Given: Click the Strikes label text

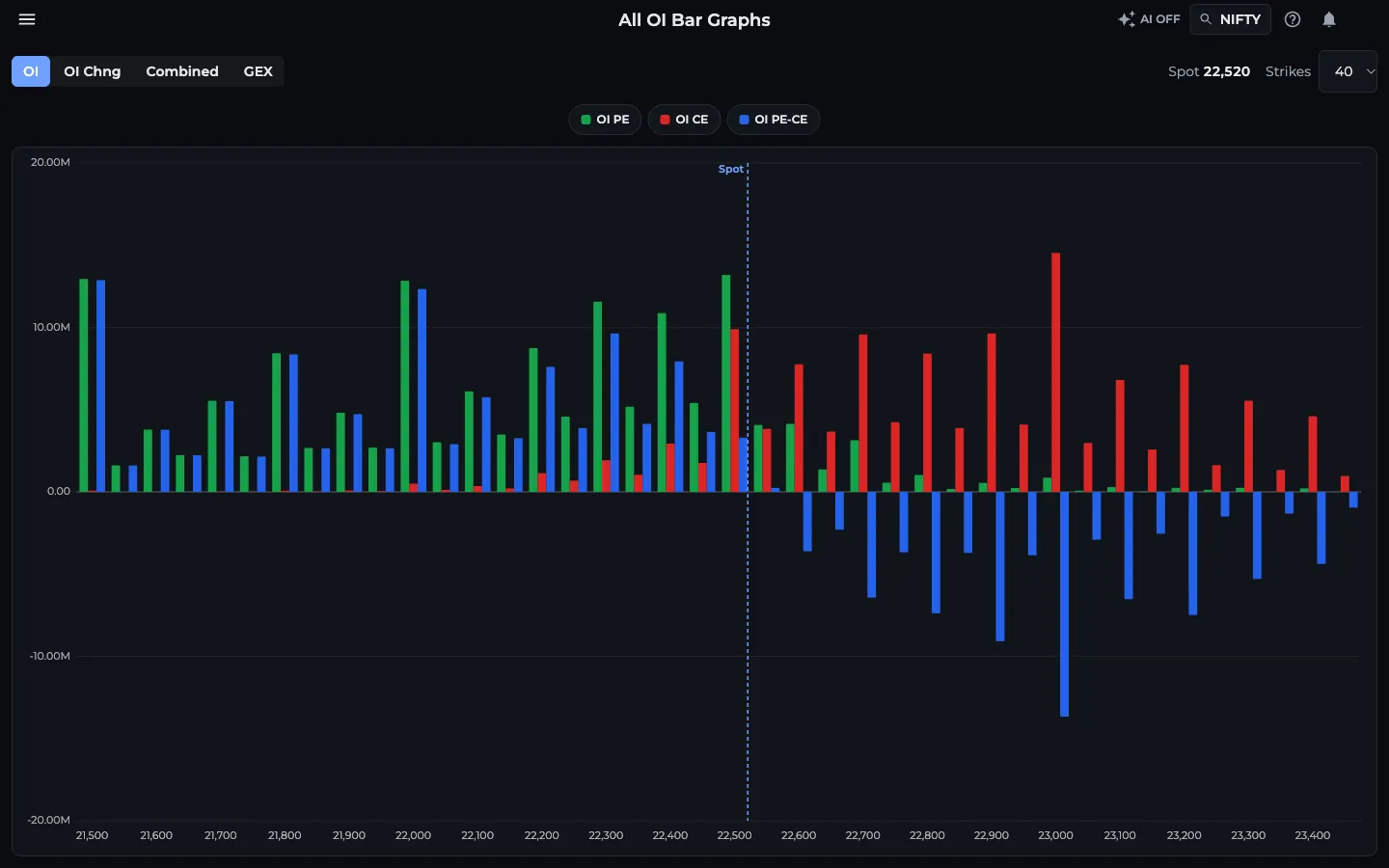Looking at the screenshot, I should click(x=1288, y=71).
